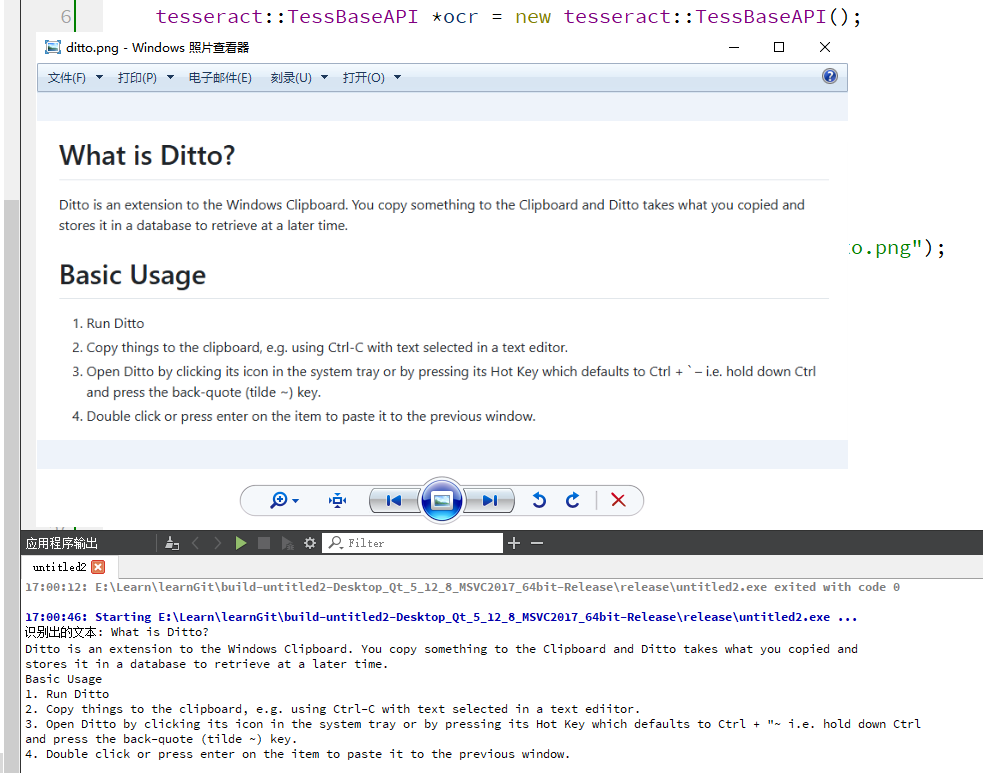
Task: Open the 打印(P) menu
Action: (x=137, y=78)
